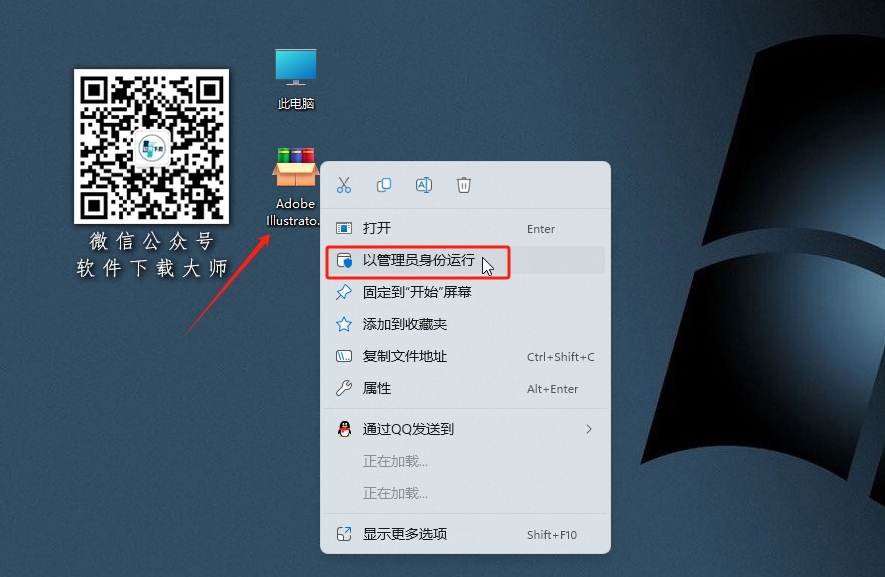Open the 此电脑 desktop icon
The width and height of the screenshot is (885, 577).
tap(296, 78)
